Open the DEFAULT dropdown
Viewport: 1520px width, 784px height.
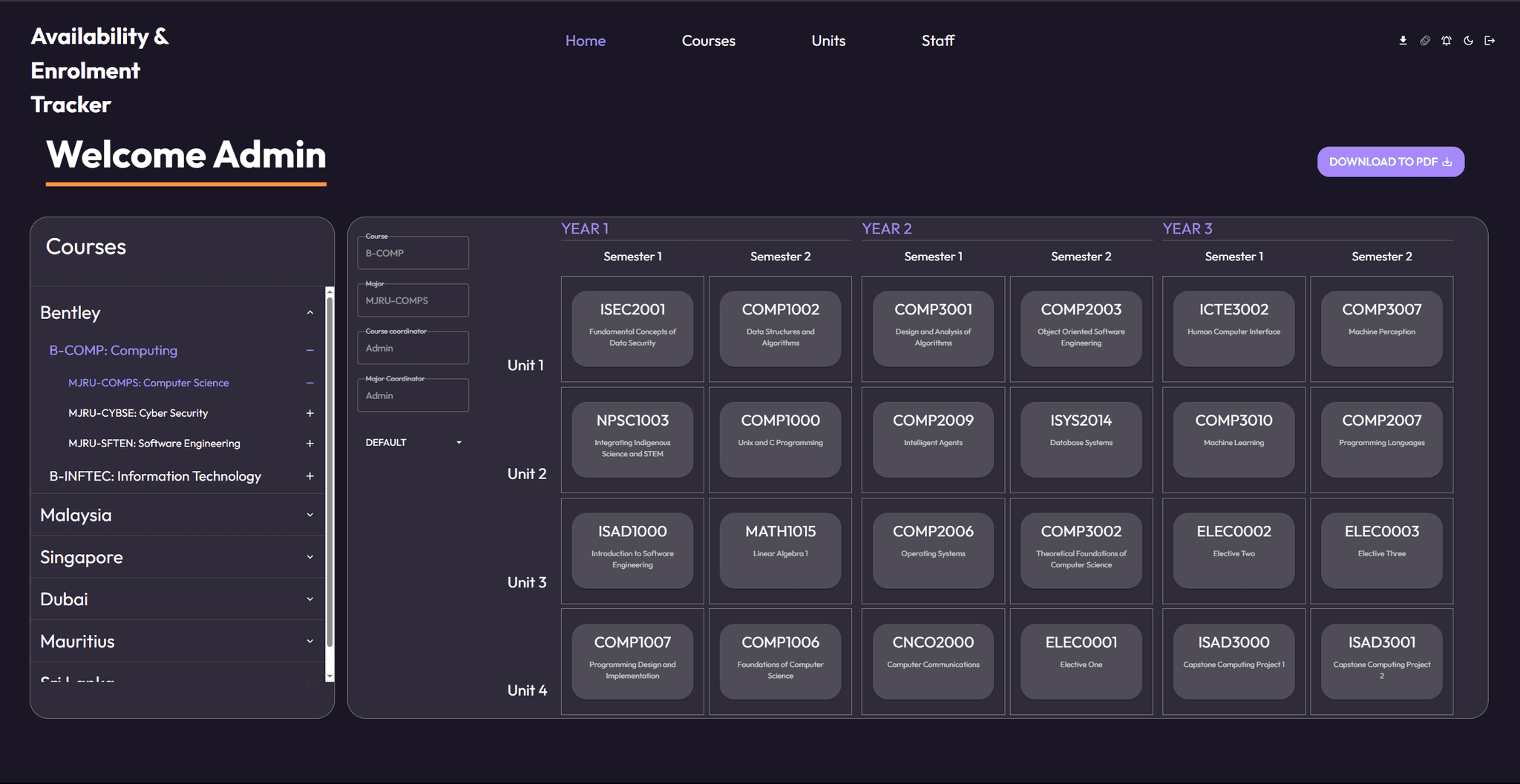(x=413, y=442)
